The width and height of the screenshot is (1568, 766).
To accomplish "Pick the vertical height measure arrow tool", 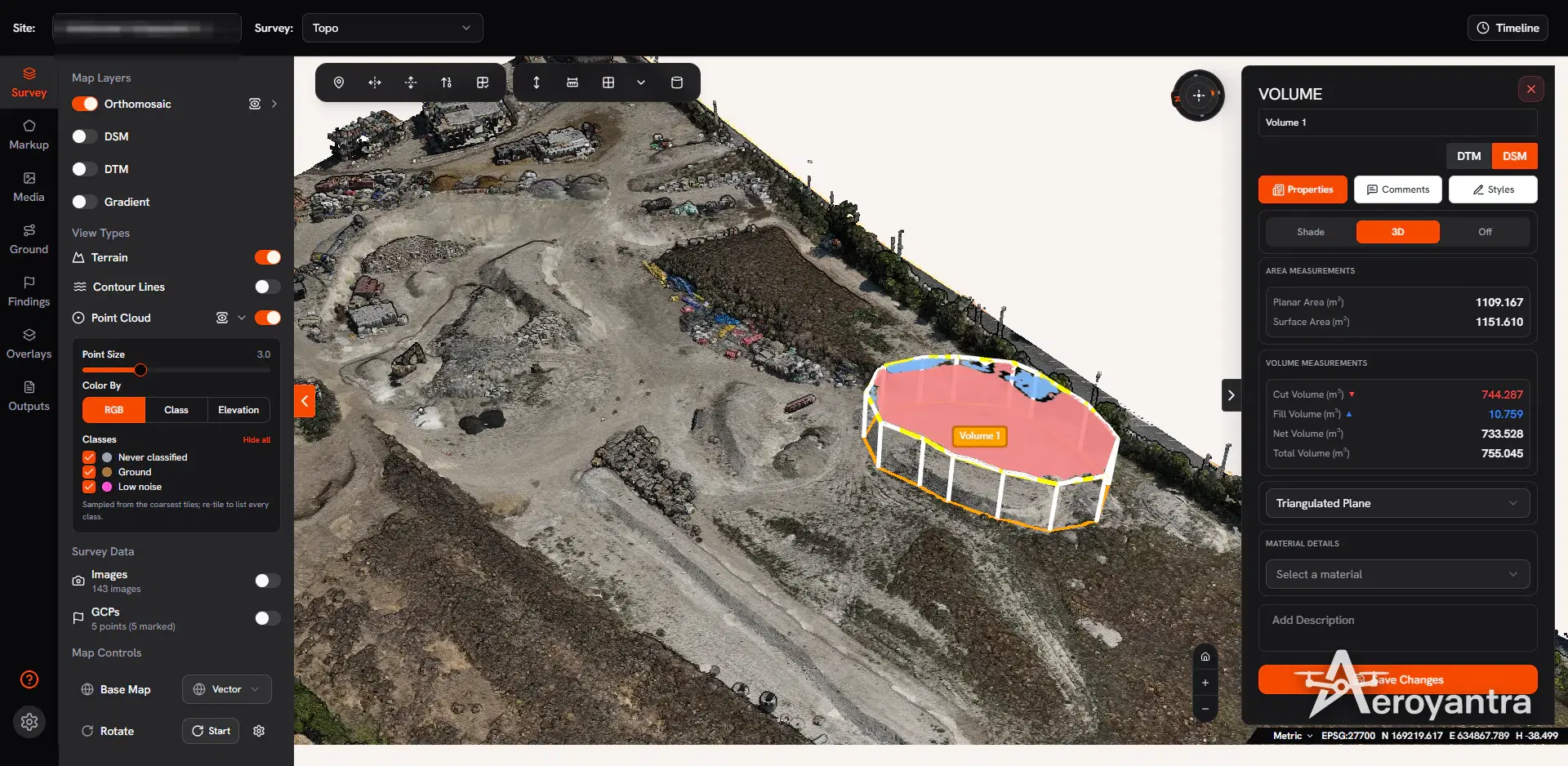I will (537, 82).
